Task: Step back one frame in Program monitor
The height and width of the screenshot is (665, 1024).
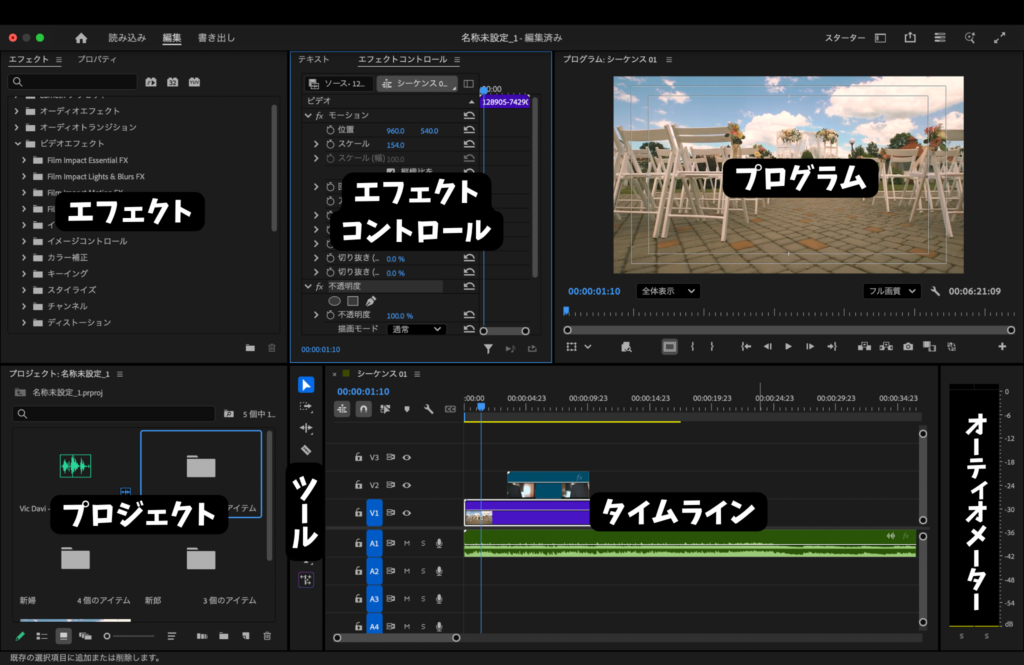Action: coord(767,347)
